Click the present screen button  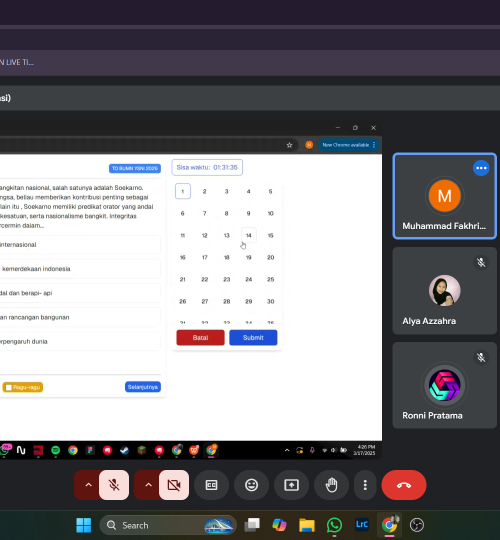tap(291, 485)
